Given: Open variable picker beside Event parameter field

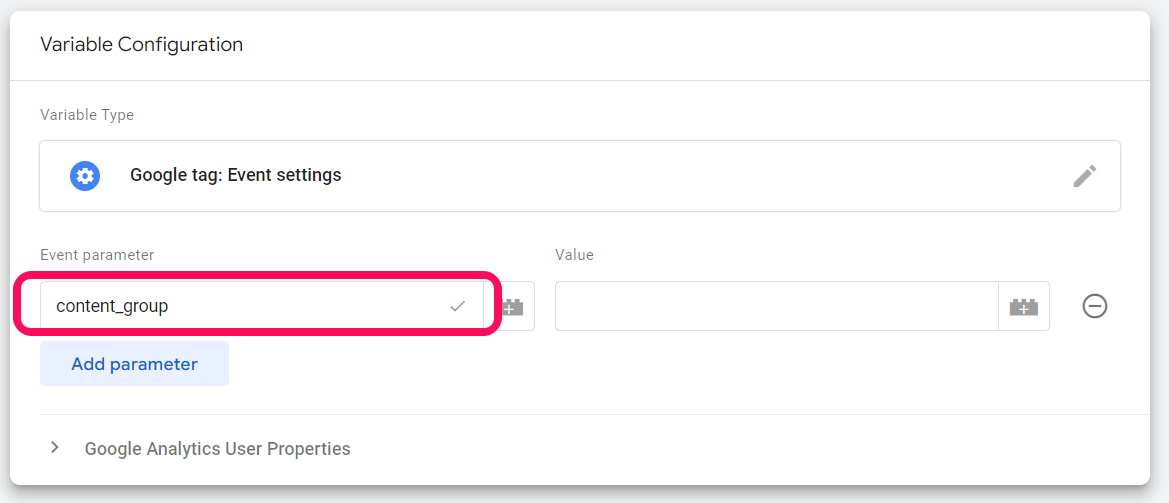Looking at the screenshot, I should click(513, 307).
